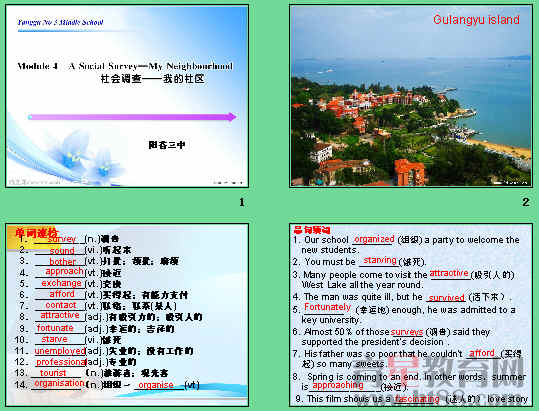Viewport: 539px width, 411px height.
Task: Click slide number label 2
Action: pos(526,202)
